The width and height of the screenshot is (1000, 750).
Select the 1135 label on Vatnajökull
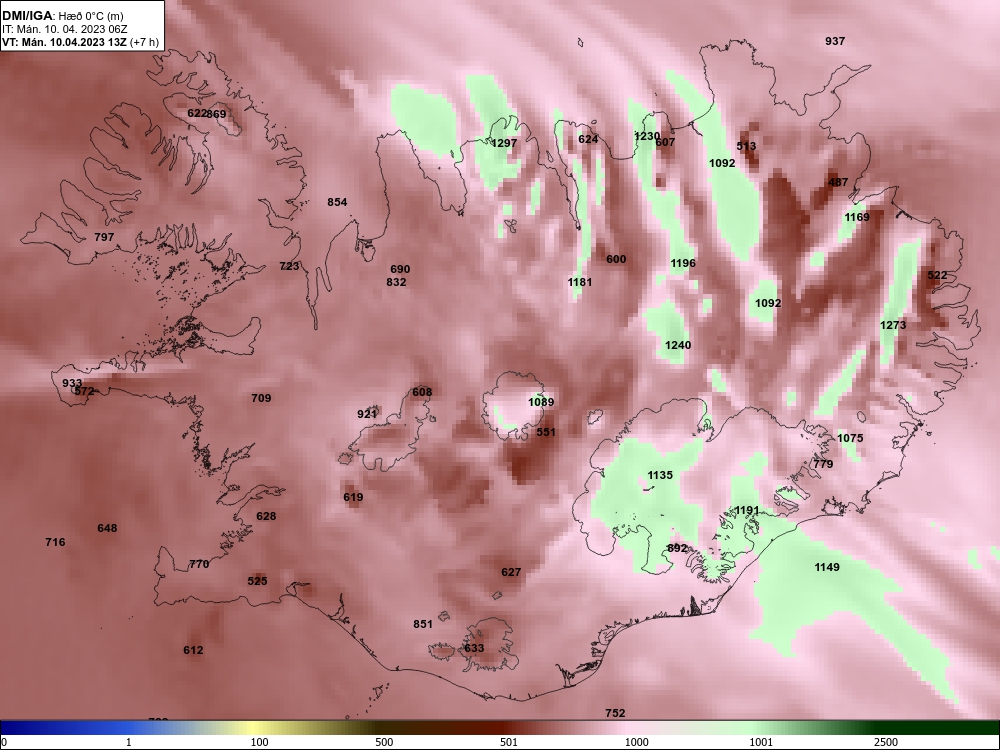pos(660,476)
